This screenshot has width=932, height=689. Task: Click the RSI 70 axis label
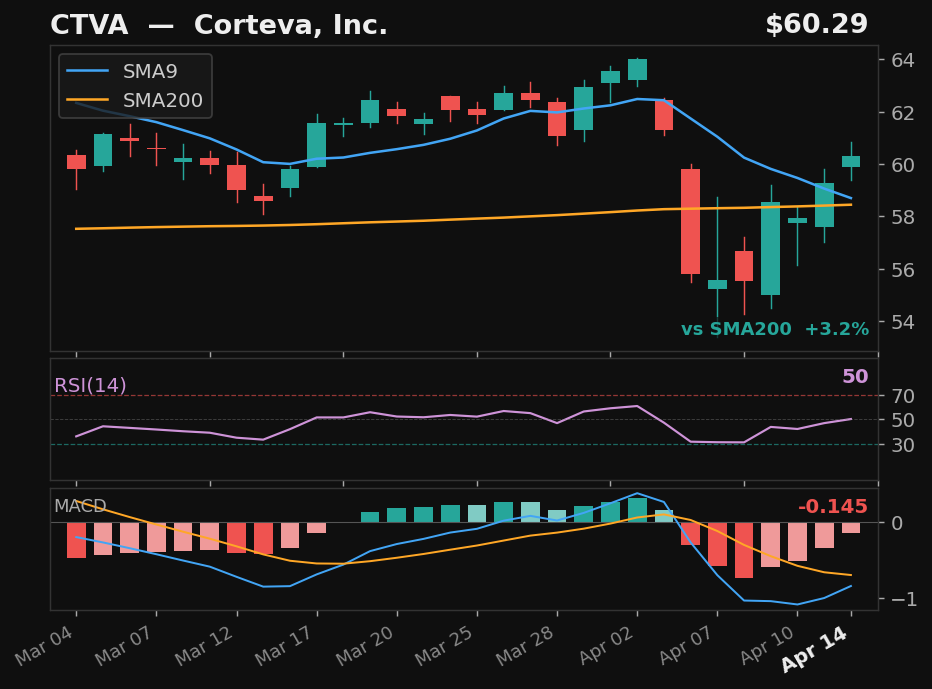tap(902, 395)
